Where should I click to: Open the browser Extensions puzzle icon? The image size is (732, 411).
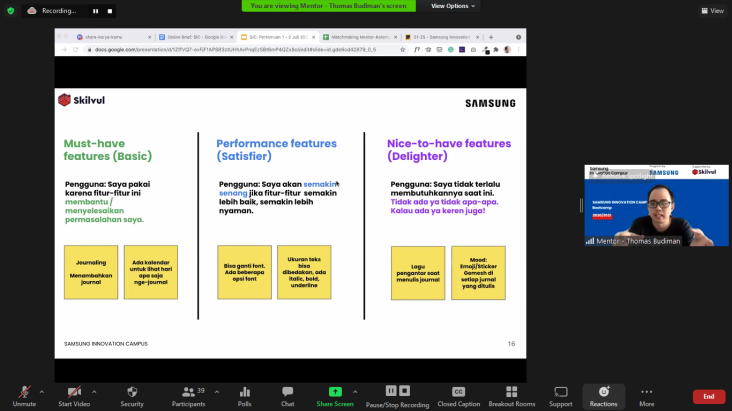click(x=496, y=50)
